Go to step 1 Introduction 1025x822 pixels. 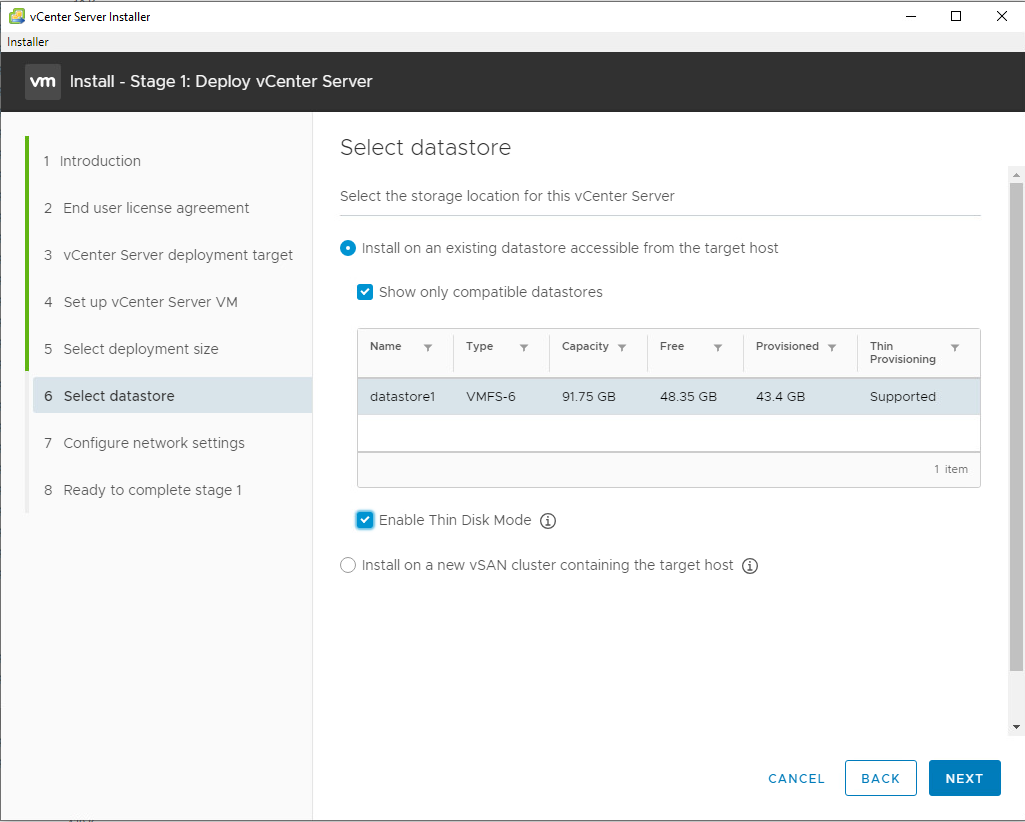(92, 161)
